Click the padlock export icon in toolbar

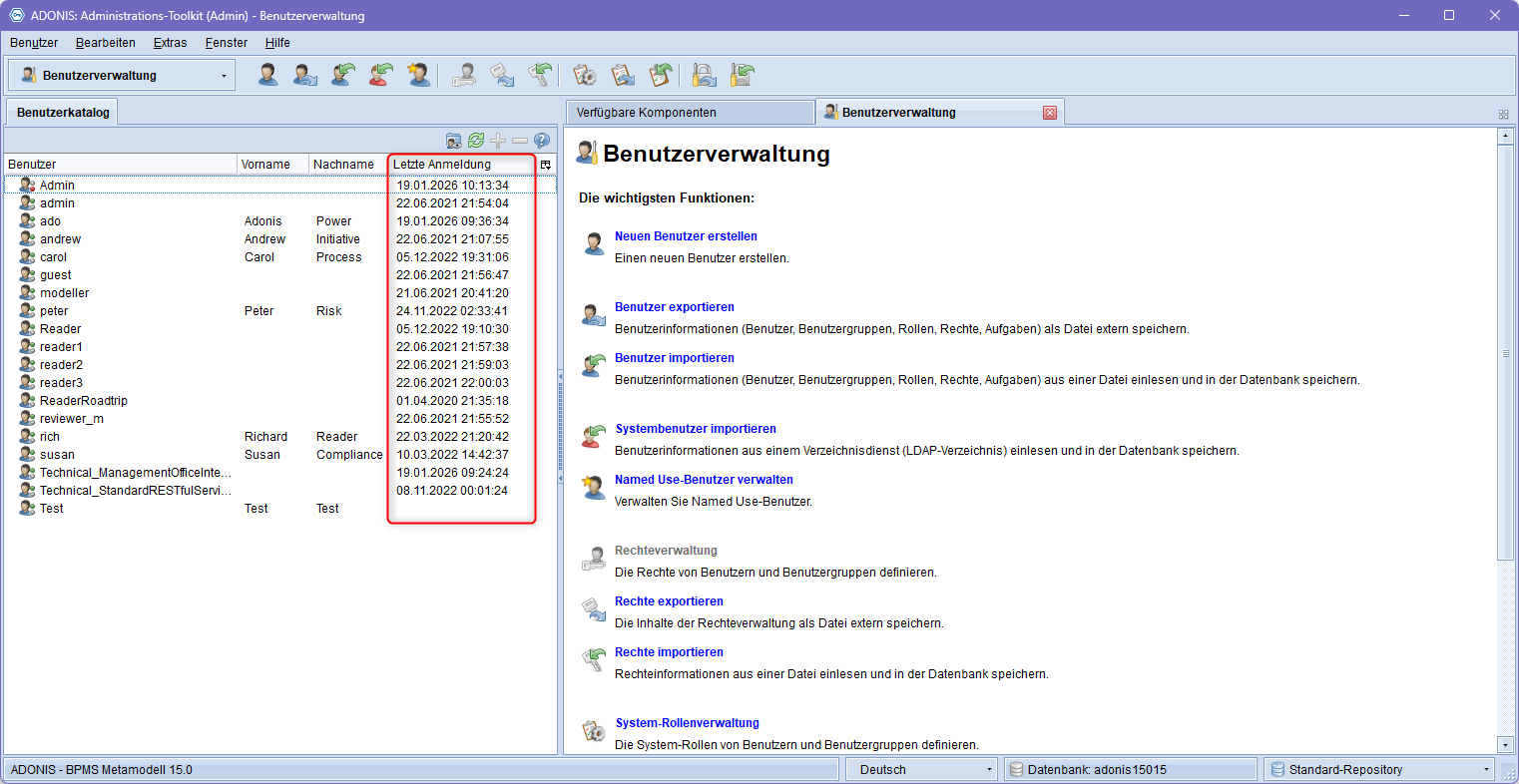705,75
